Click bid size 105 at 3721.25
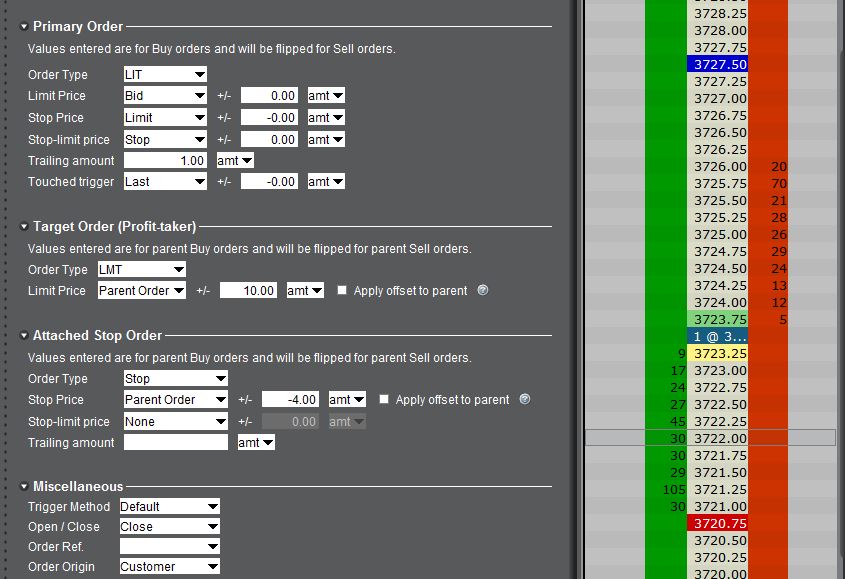Image resolution: width=845 pixels, height=579 pixels. pos(674,490)
